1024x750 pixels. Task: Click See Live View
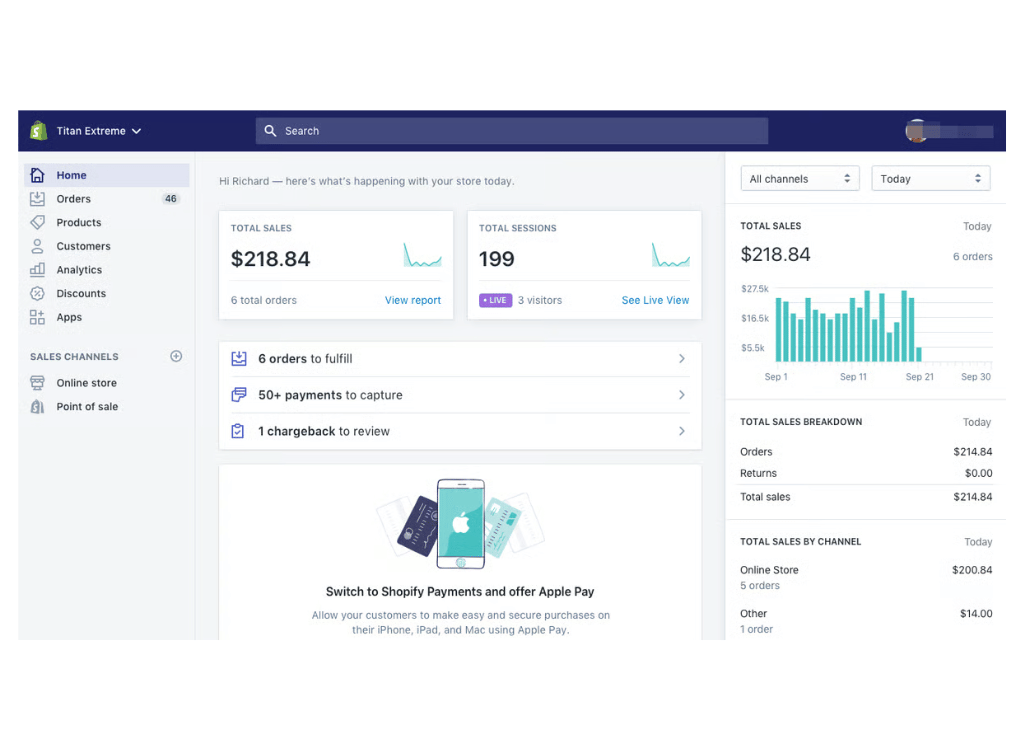(x=655, y=300)
